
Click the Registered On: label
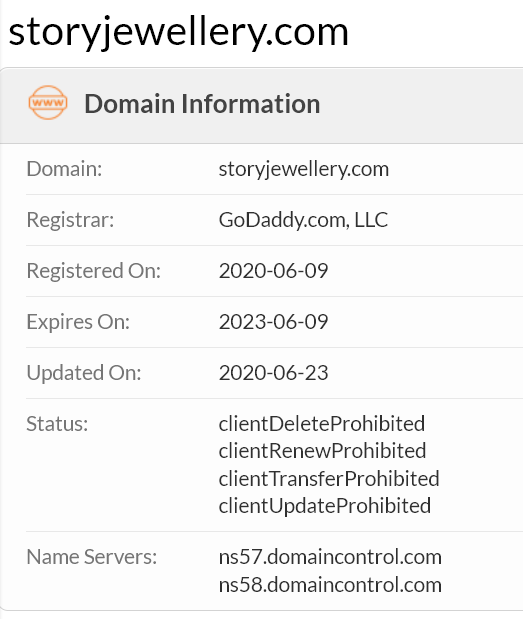pos(94,271)
